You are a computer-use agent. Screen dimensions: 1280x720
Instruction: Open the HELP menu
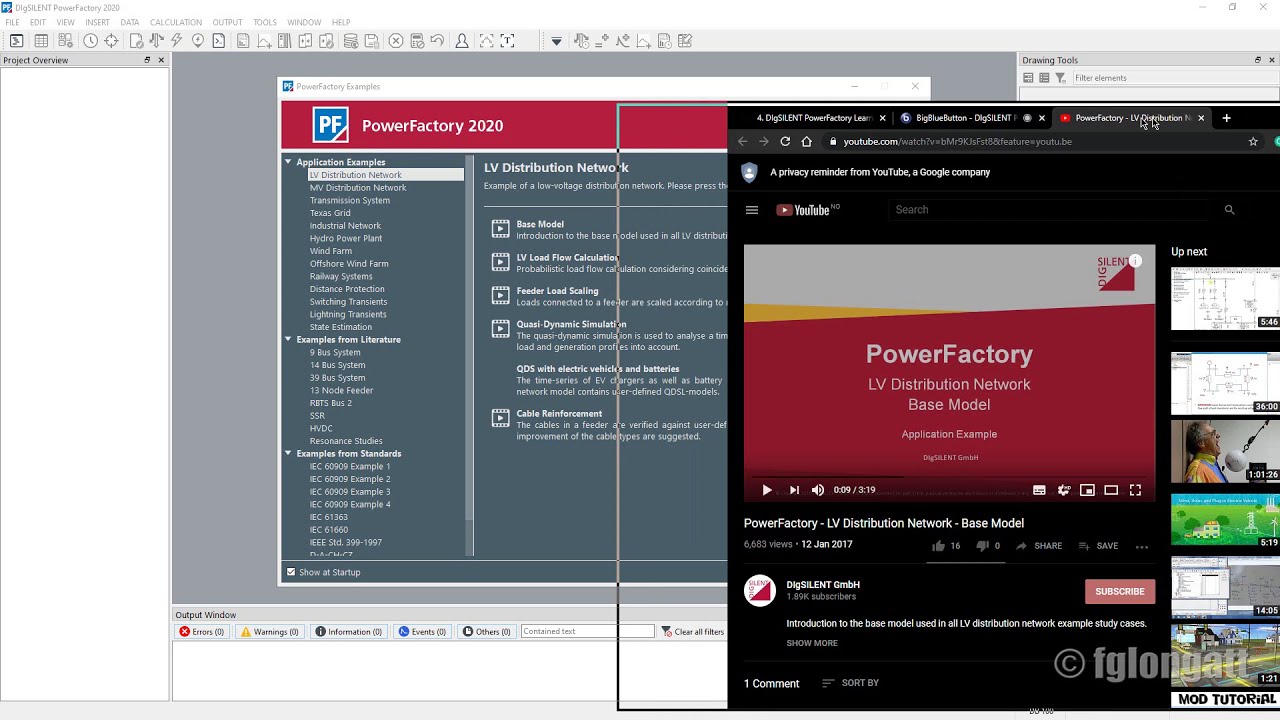click(x=341, y=22)
